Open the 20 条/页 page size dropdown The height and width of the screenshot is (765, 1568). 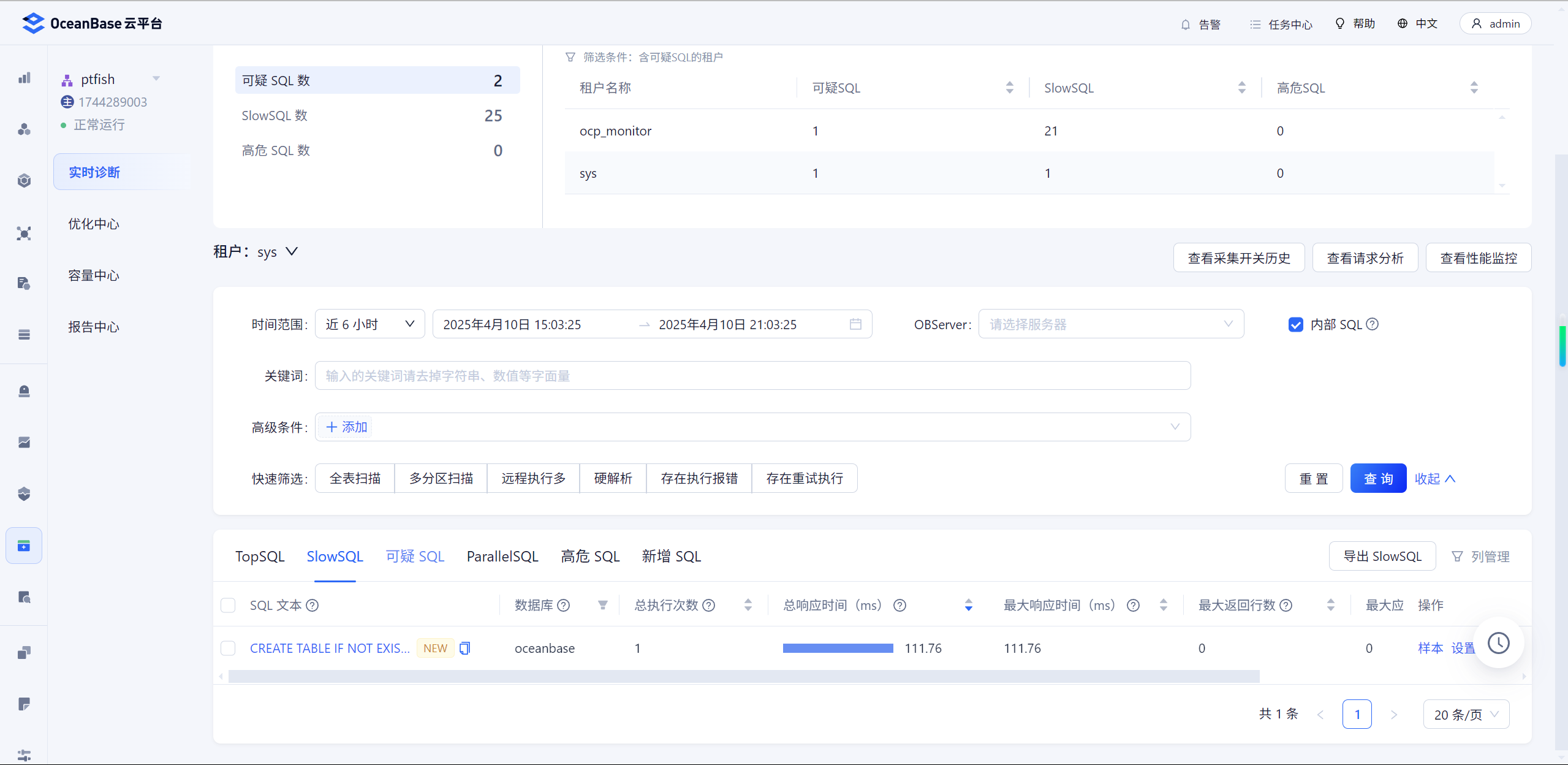coord(1465,715)
